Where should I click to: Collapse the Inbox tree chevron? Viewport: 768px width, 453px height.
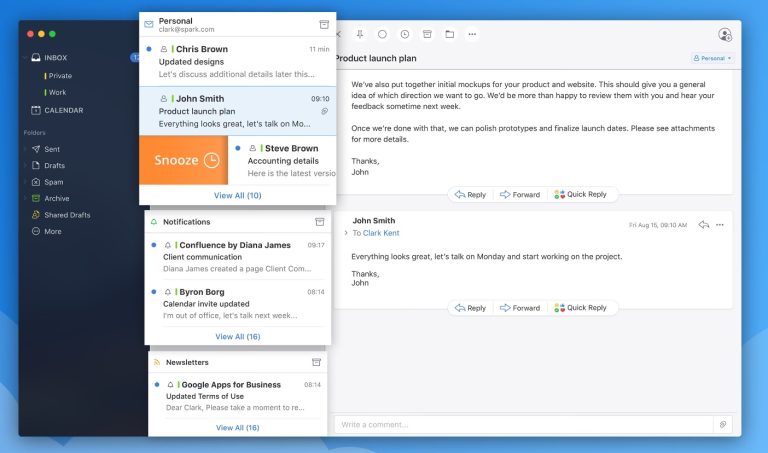tap(24, 58)
